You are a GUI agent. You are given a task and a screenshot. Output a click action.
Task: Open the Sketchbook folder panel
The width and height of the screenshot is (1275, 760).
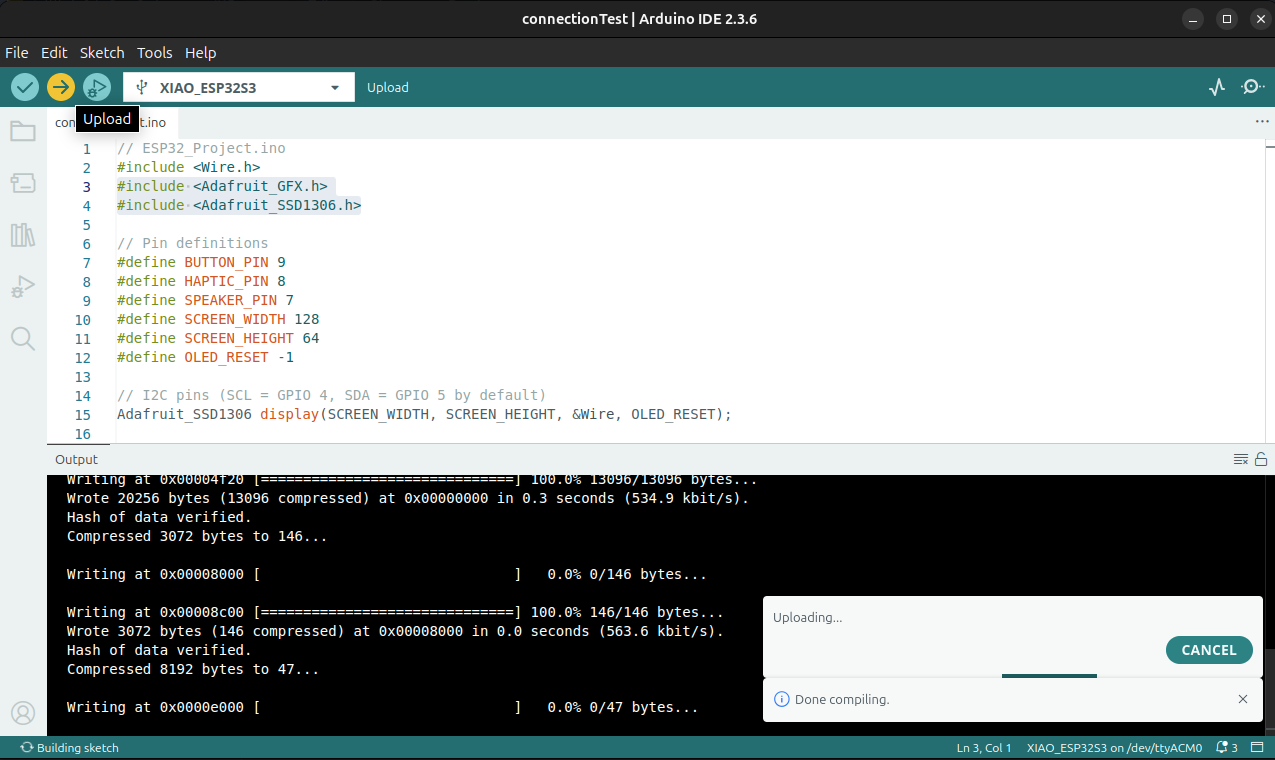pos(22,131)
